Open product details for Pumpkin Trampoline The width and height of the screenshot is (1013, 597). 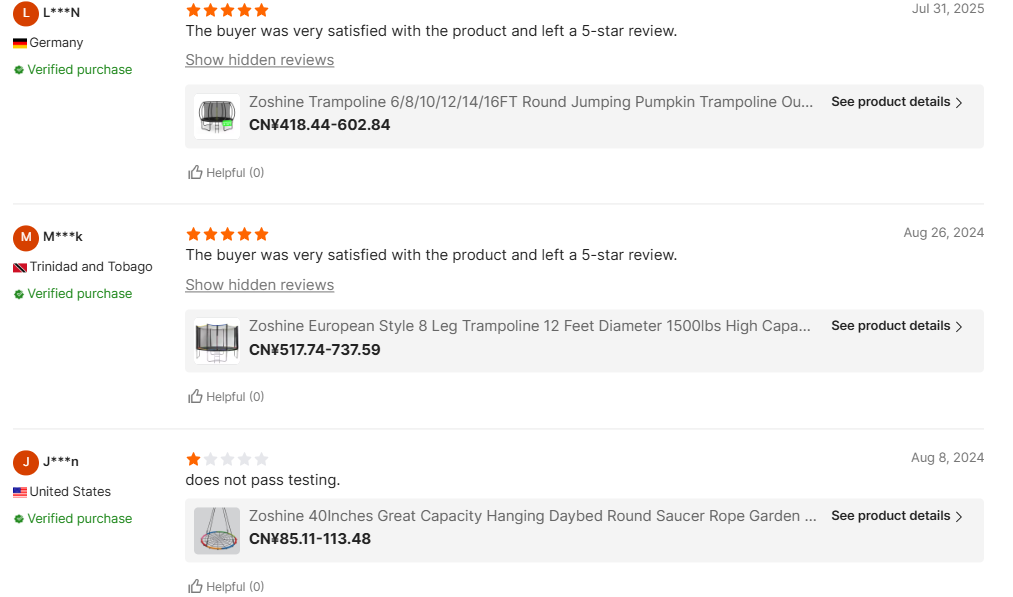[x=897, y=102]
